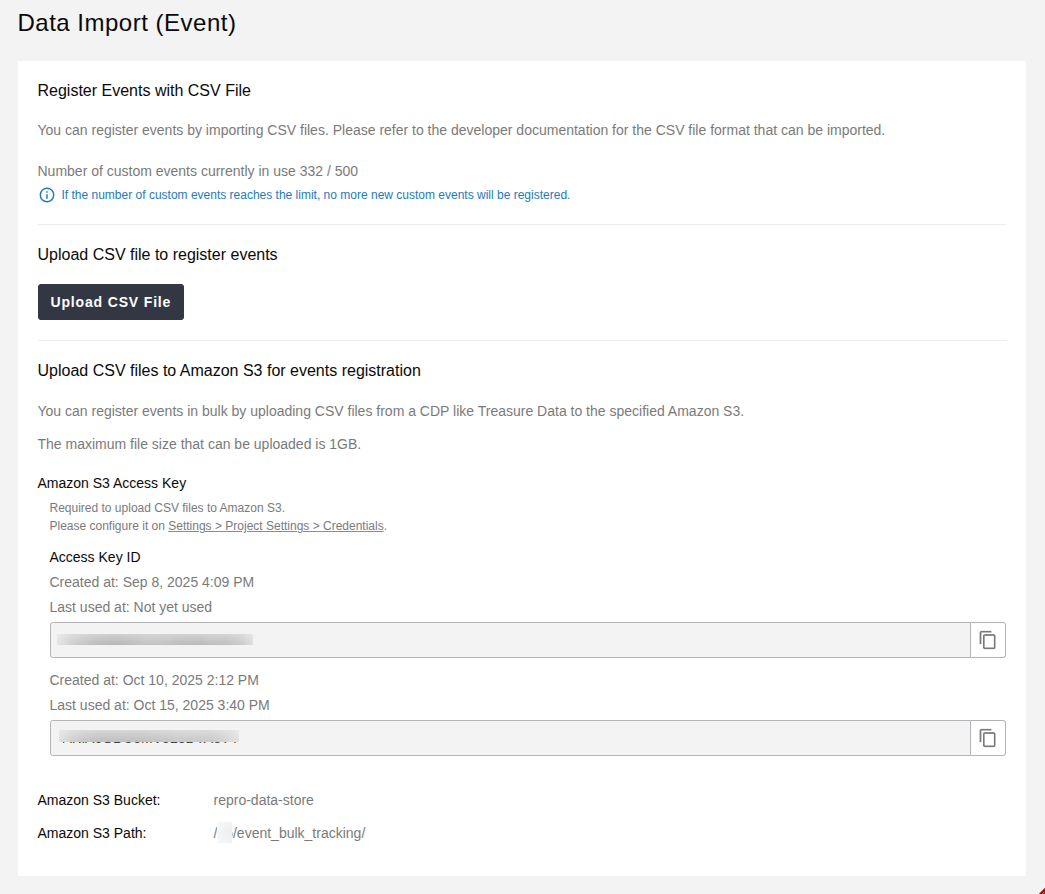Click the Amazon S3 Access Key label

click(111, 483)
